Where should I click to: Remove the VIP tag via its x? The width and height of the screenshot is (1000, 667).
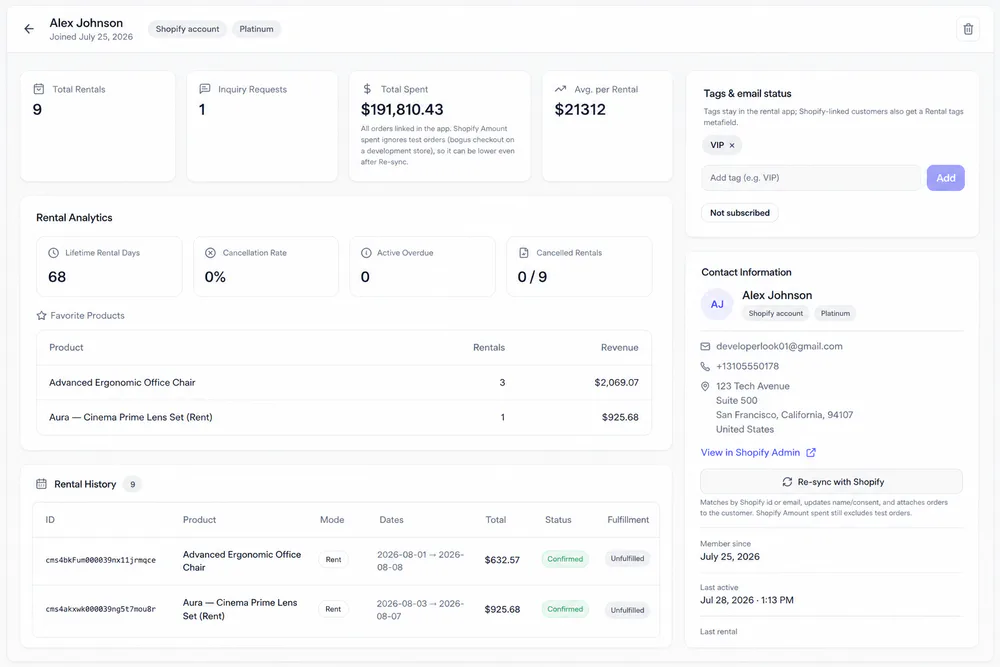tap(732, 145)
